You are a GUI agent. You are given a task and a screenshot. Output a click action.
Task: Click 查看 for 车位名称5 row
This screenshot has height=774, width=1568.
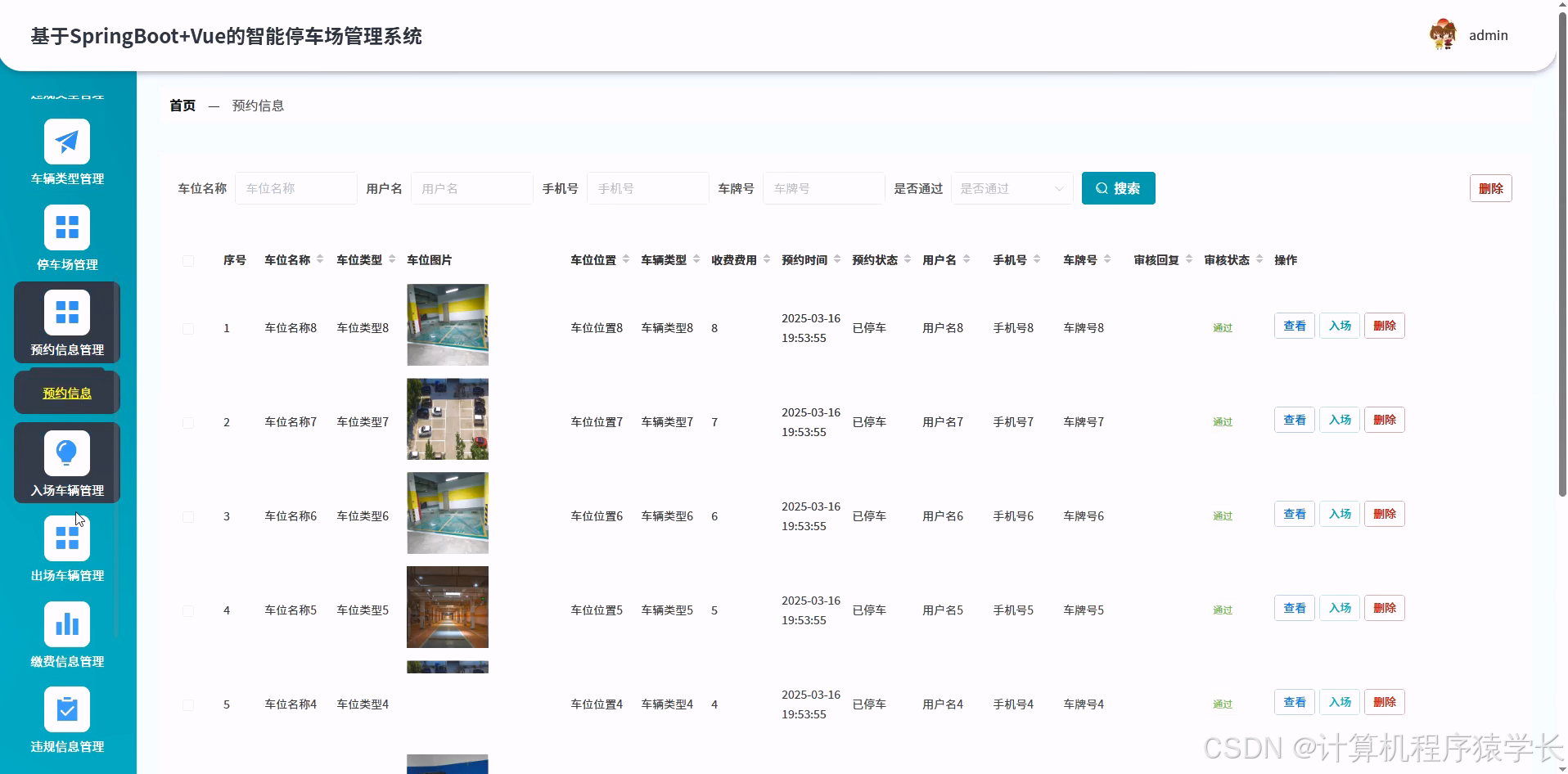pyautogui.click(x=1295, y=608)
